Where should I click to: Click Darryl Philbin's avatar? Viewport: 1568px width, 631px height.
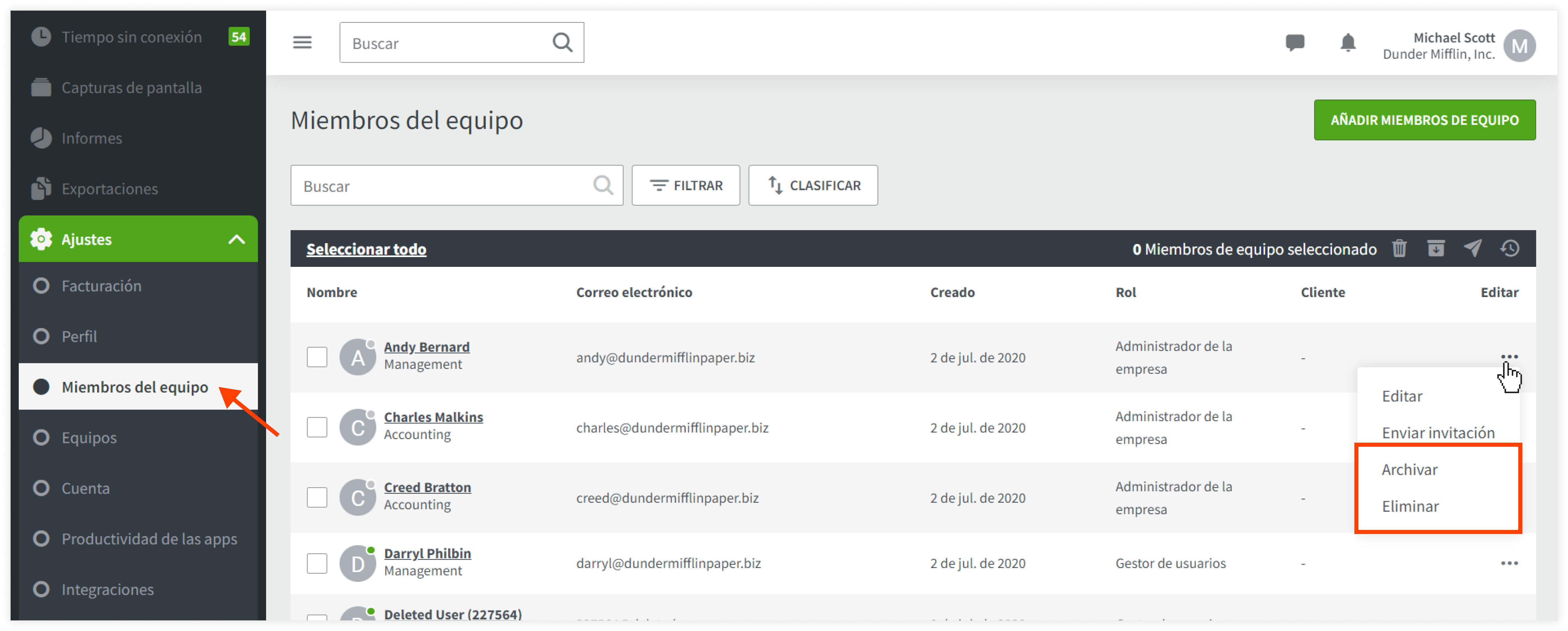tap(357, 563)
